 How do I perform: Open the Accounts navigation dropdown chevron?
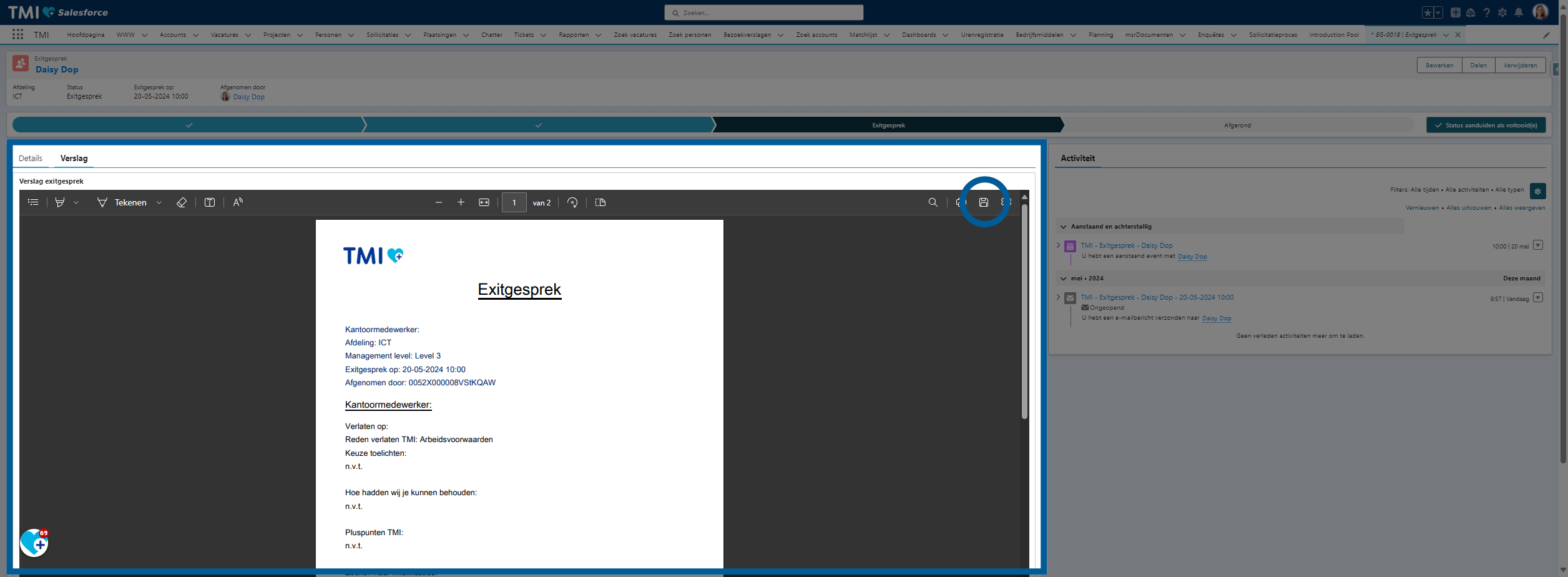(195, 35)
